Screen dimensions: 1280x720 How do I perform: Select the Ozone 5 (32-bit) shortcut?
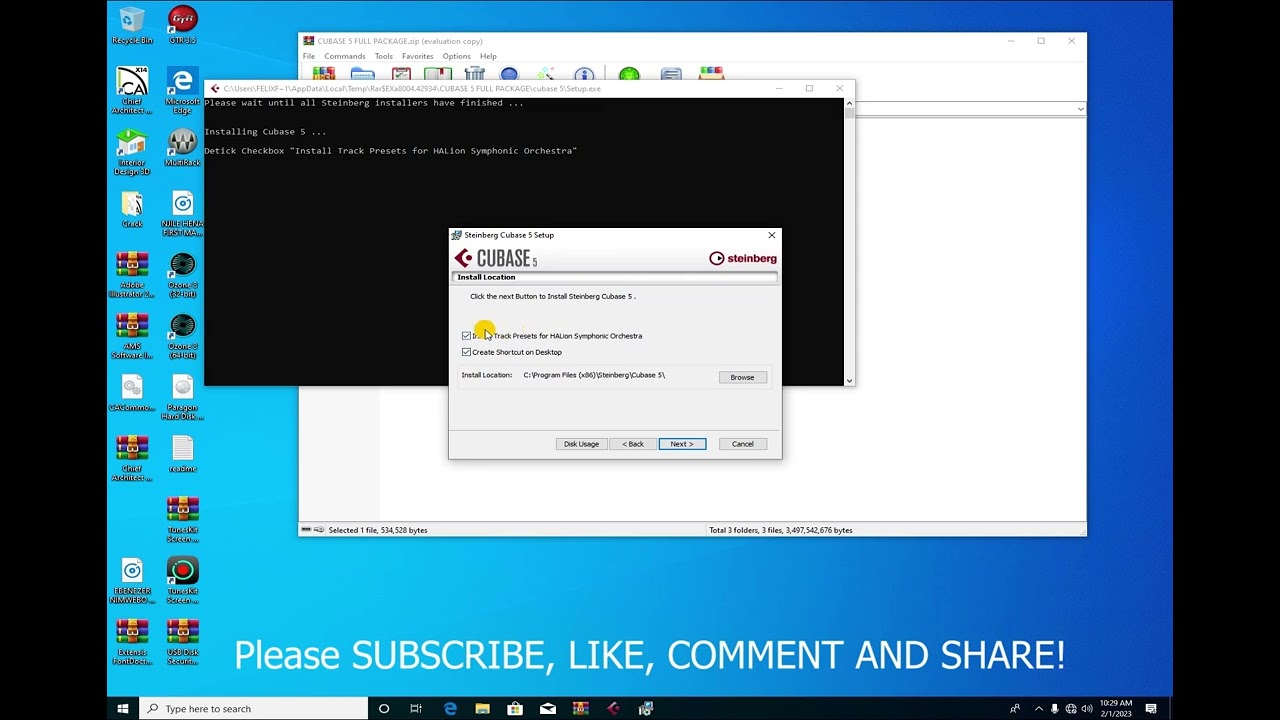pos(182,274)
